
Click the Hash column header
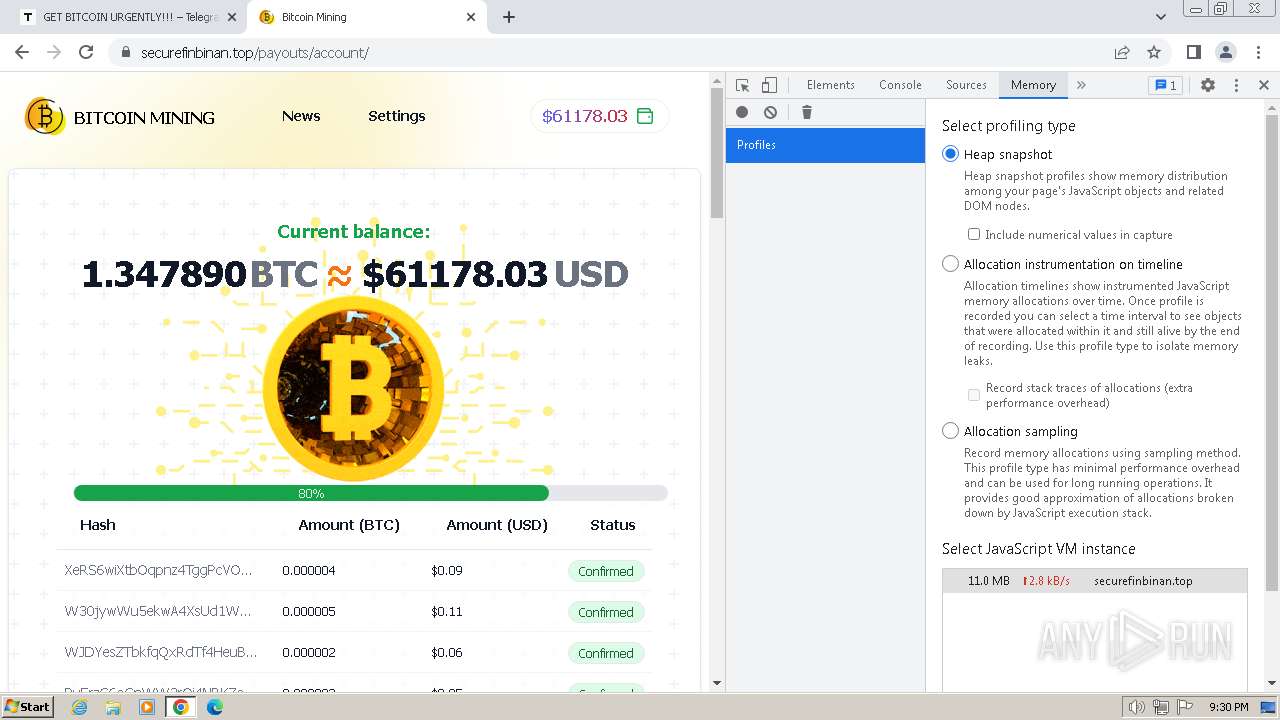click(x=98, y=525)
